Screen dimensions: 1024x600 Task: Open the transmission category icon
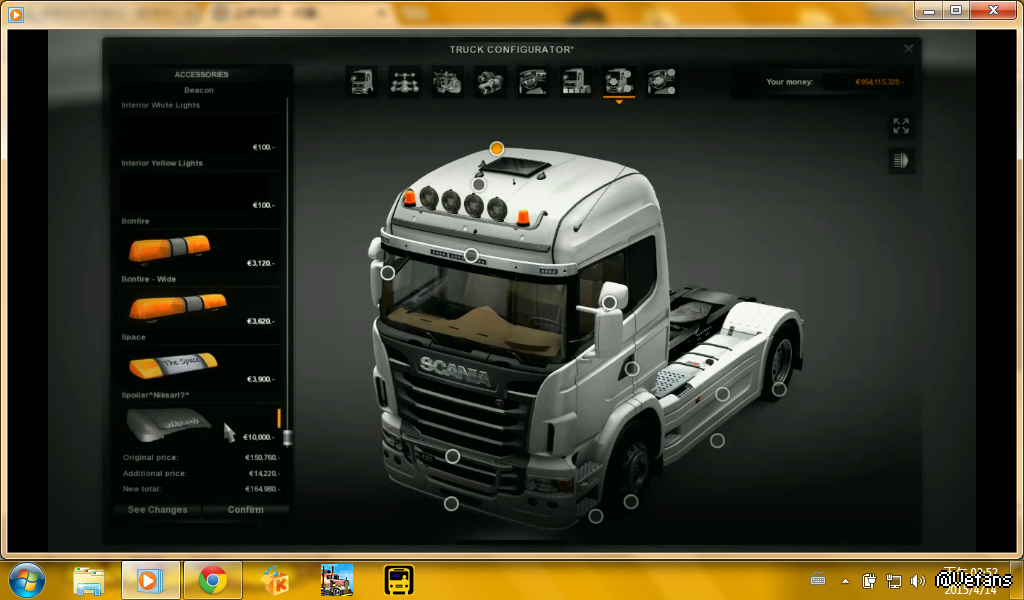tap(490, 82)
